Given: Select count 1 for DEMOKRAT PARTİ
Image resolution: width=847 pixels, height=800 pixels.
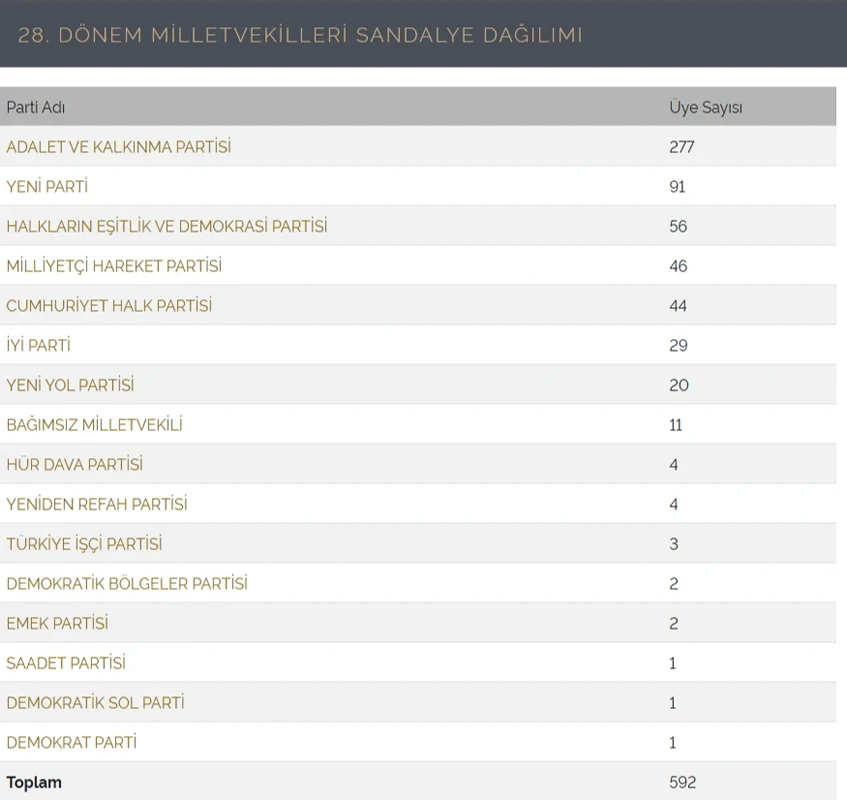Looking at the screenshot, I should (x=673, y=743).
